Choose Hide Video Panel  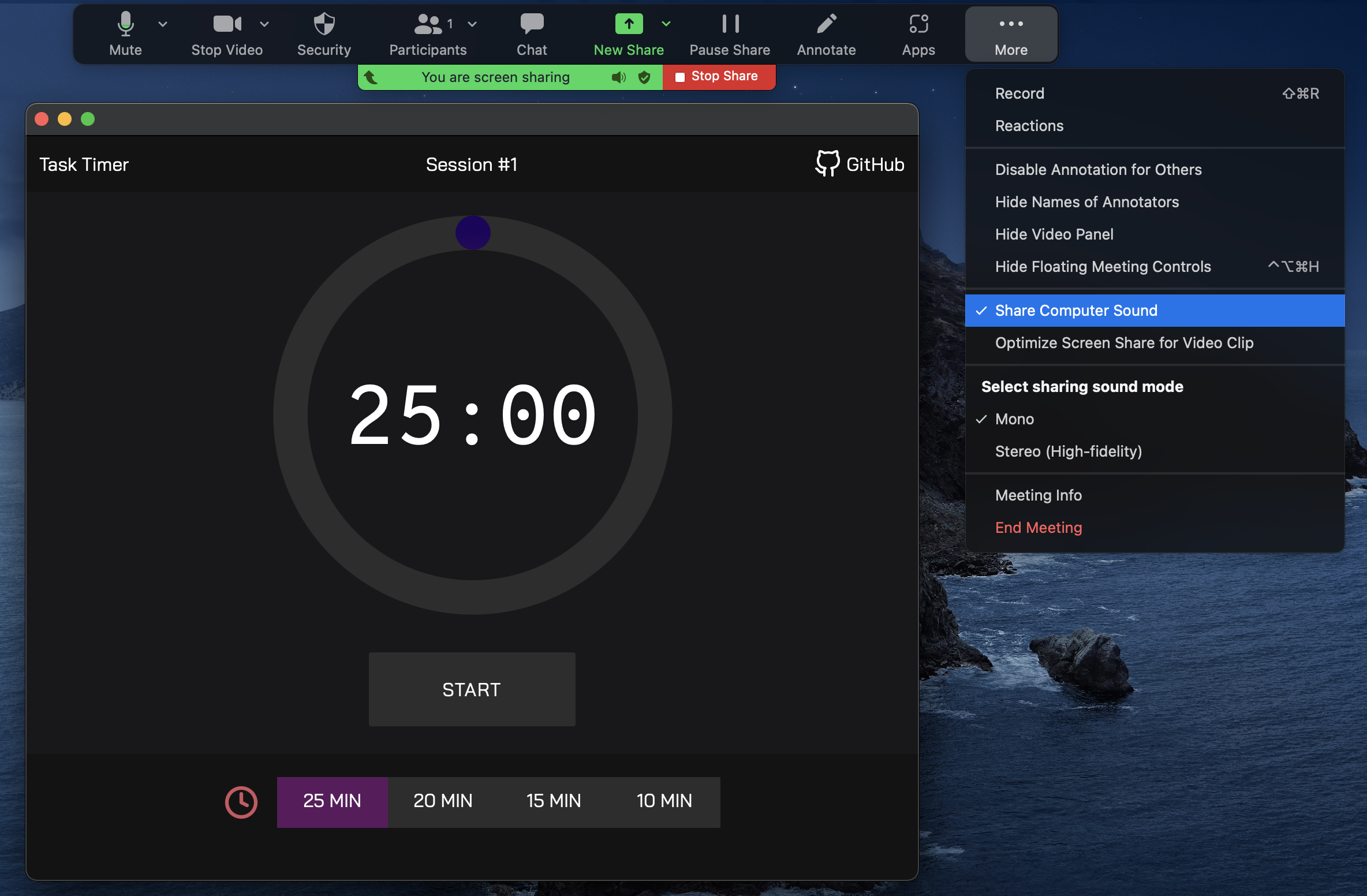click(1155, 234)
